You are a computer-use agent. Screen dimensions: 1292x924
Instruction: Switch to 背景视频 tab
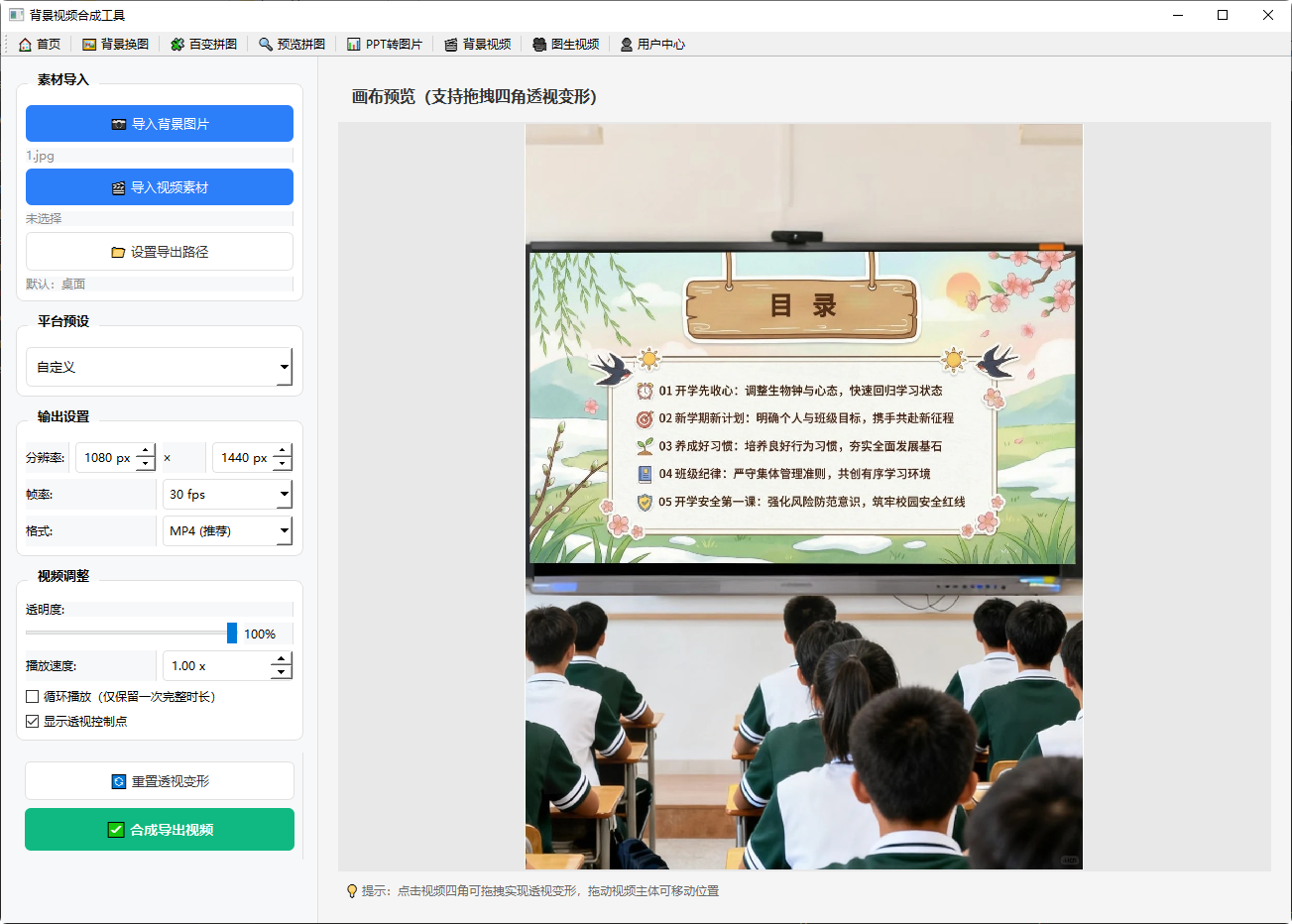click(x=478, y=45)
